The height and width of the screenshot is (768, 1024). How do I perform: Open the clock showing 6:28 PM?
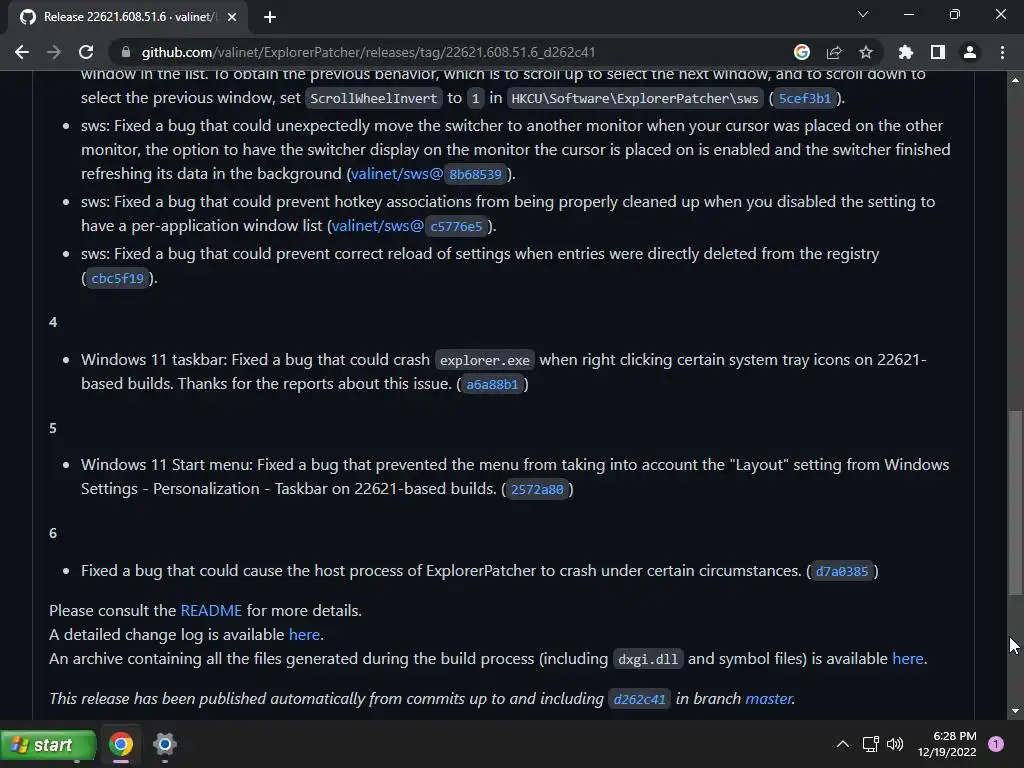pos(947,744)
